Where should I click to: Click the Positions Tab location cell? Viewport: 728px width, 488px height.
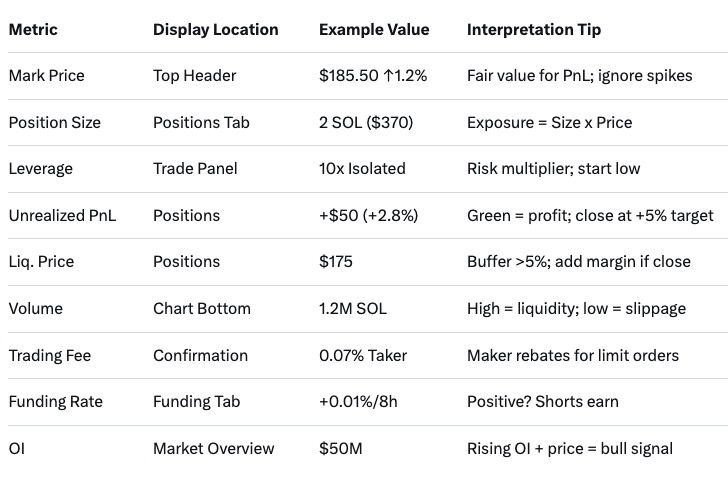[203, 123]
